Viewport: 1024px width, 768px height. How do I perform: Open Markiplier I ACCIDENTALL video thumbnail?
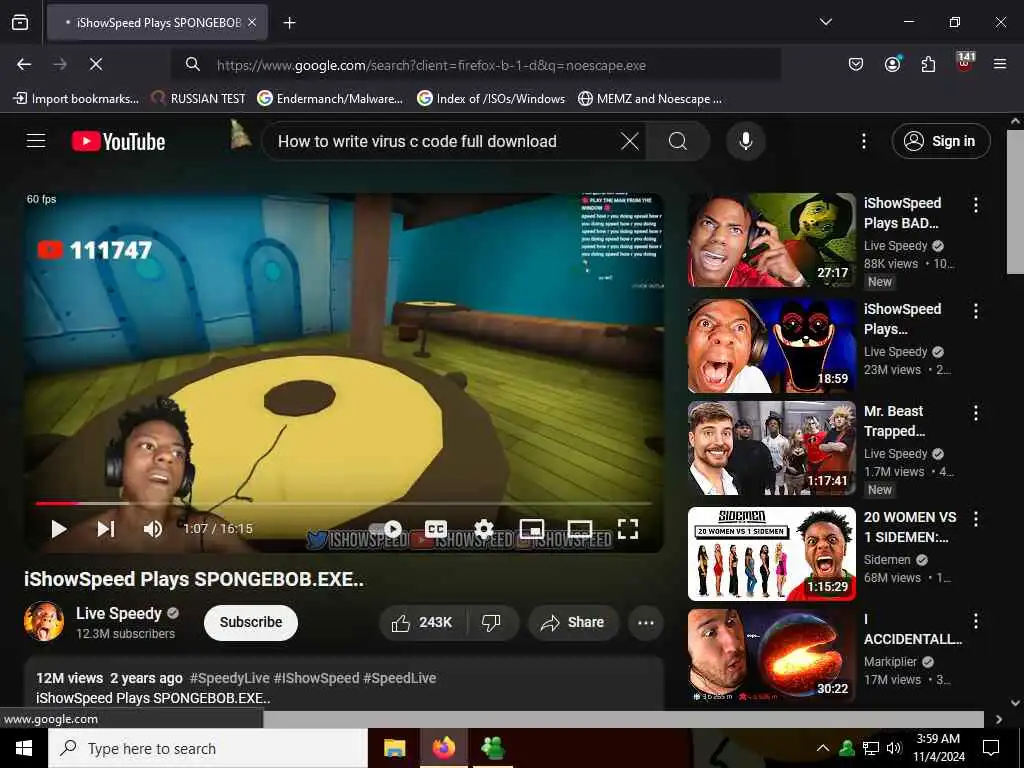(x=771, y=656)
